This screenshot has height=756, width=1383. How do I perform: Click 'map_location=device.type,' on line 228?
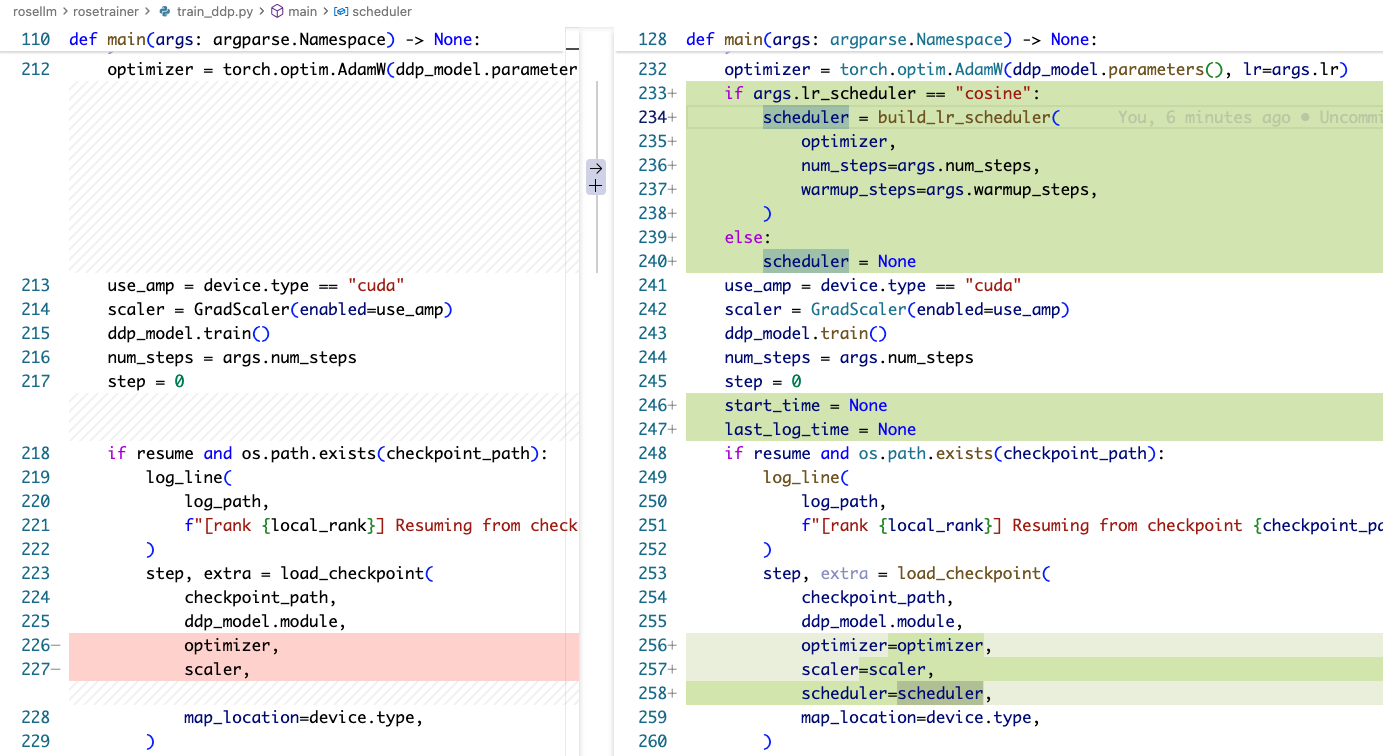303,717
